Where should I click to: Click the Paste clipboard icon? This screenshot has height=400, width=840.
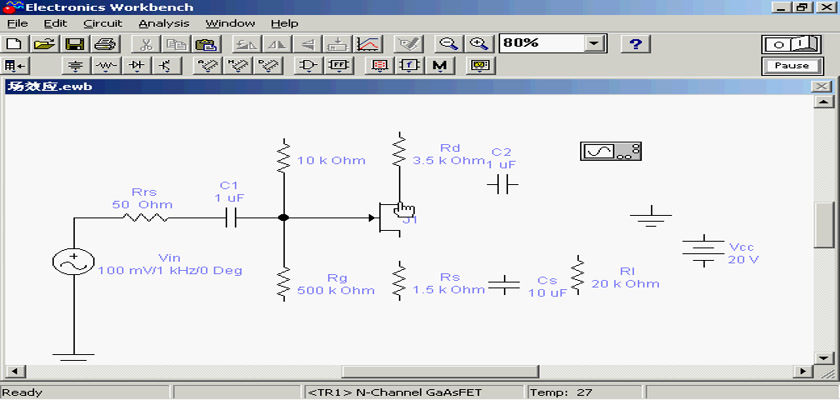pyautogui.click(x=207, y=44)
